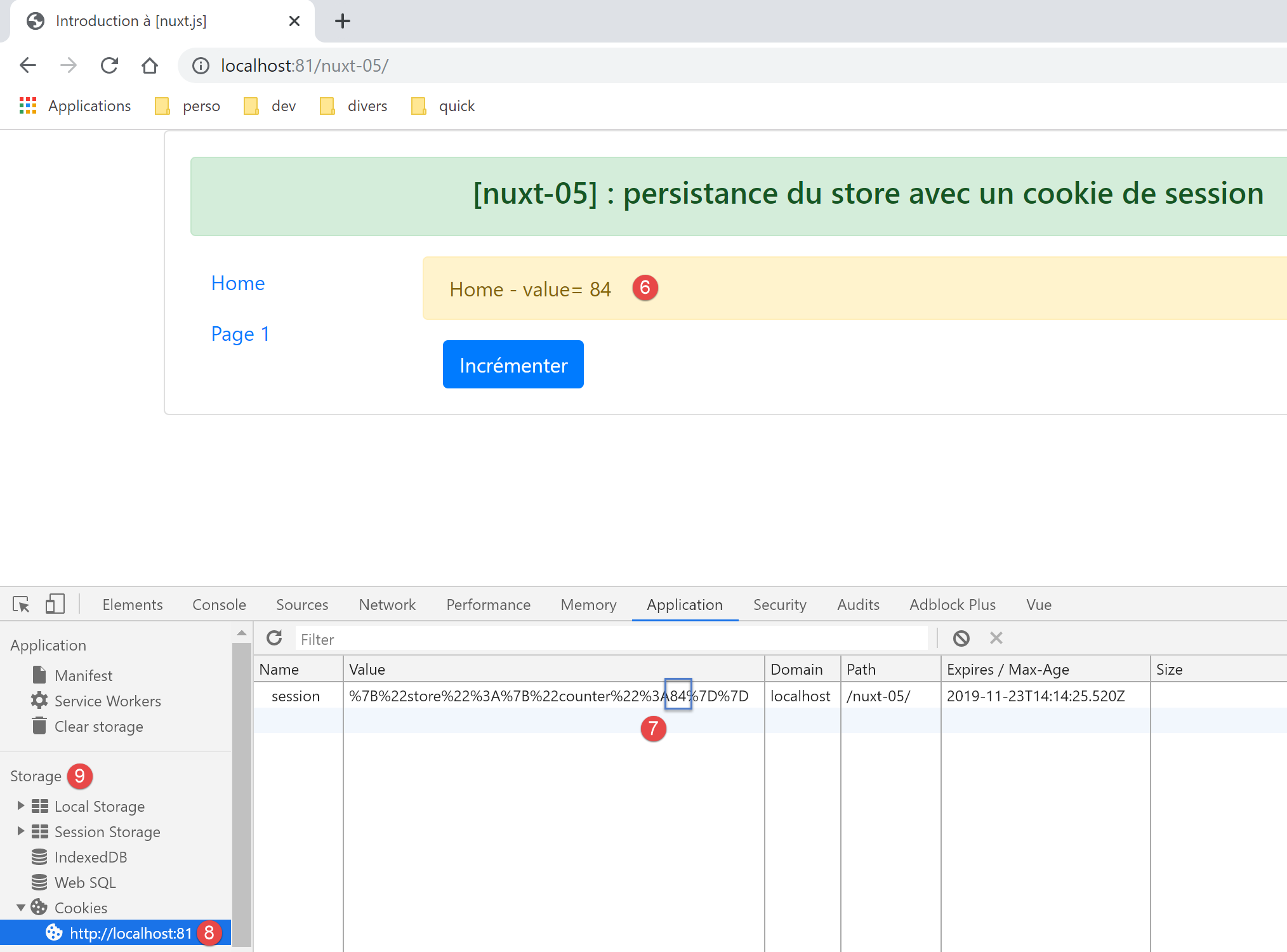
Task: Click the Incrémenter button
Action: [513, 364]
